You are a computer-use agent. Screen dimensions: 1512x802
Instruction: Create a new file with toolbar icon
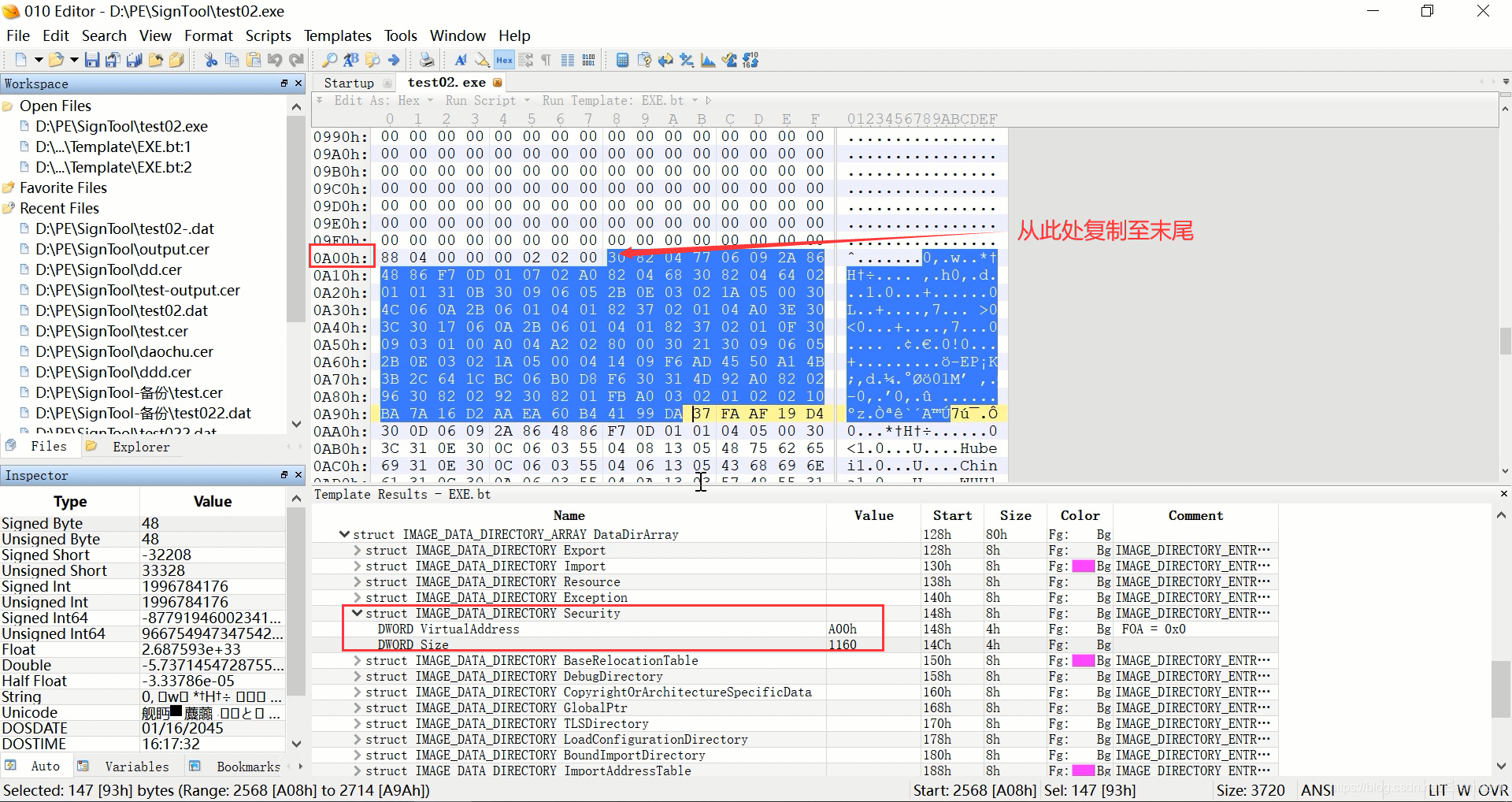20,60
